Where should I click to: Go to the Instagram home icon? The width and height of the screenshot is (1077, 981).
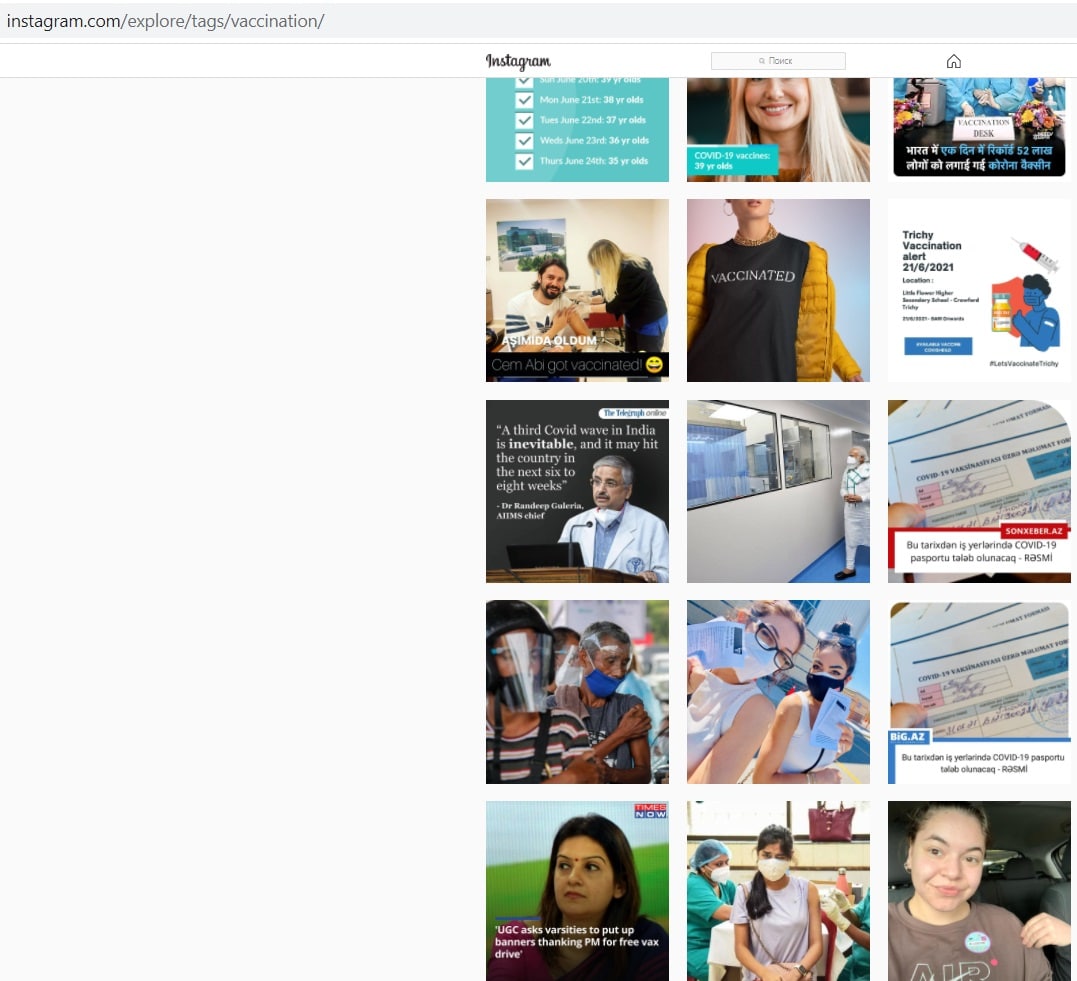point(953,62)
